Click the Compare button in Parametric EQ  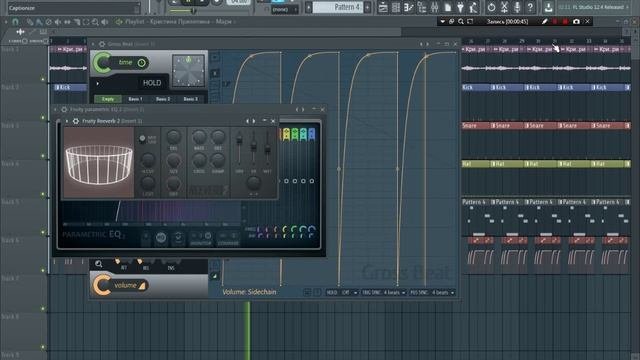coord(228,239)
